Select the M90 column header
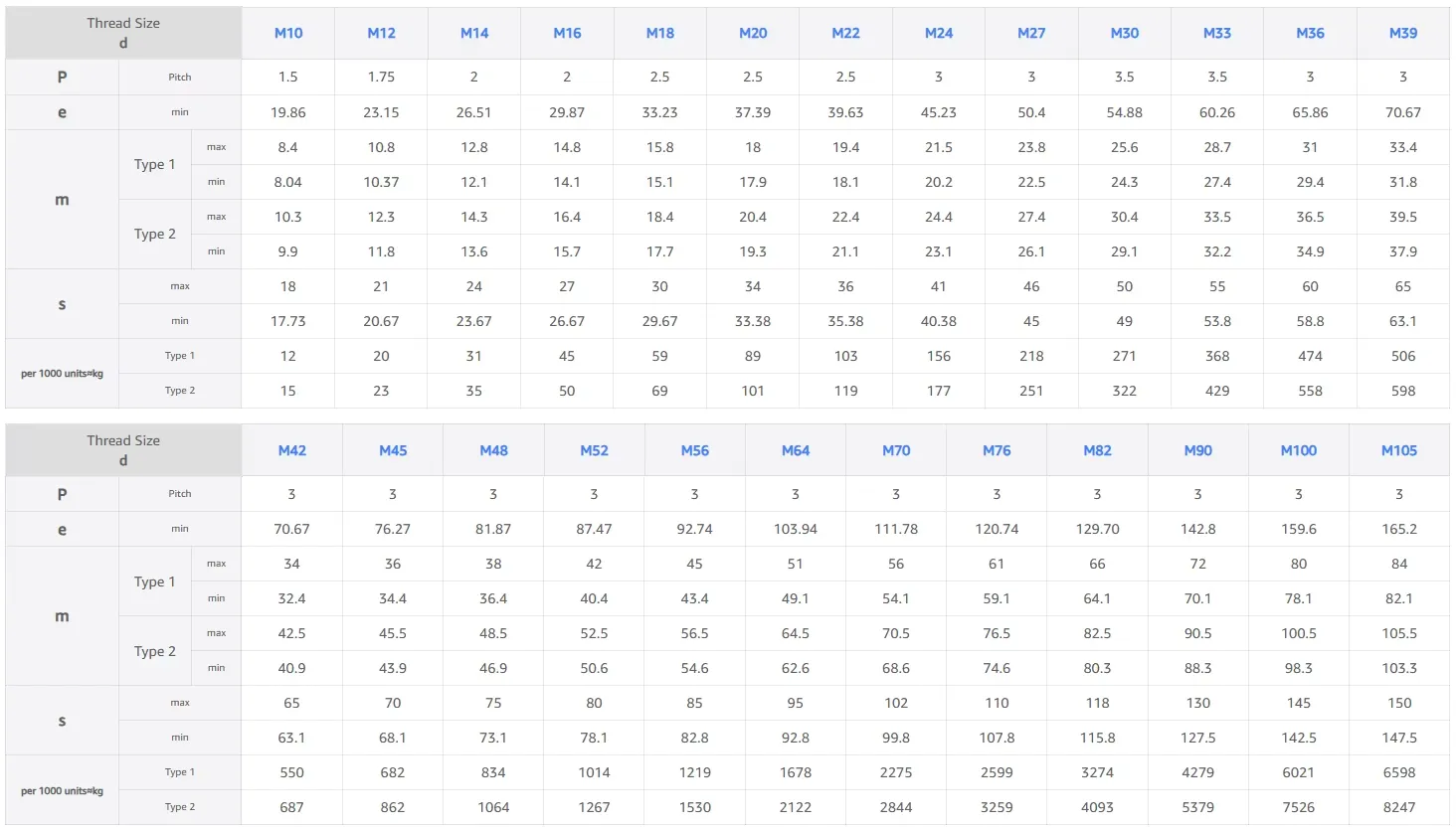 (x=1198, y=450)
